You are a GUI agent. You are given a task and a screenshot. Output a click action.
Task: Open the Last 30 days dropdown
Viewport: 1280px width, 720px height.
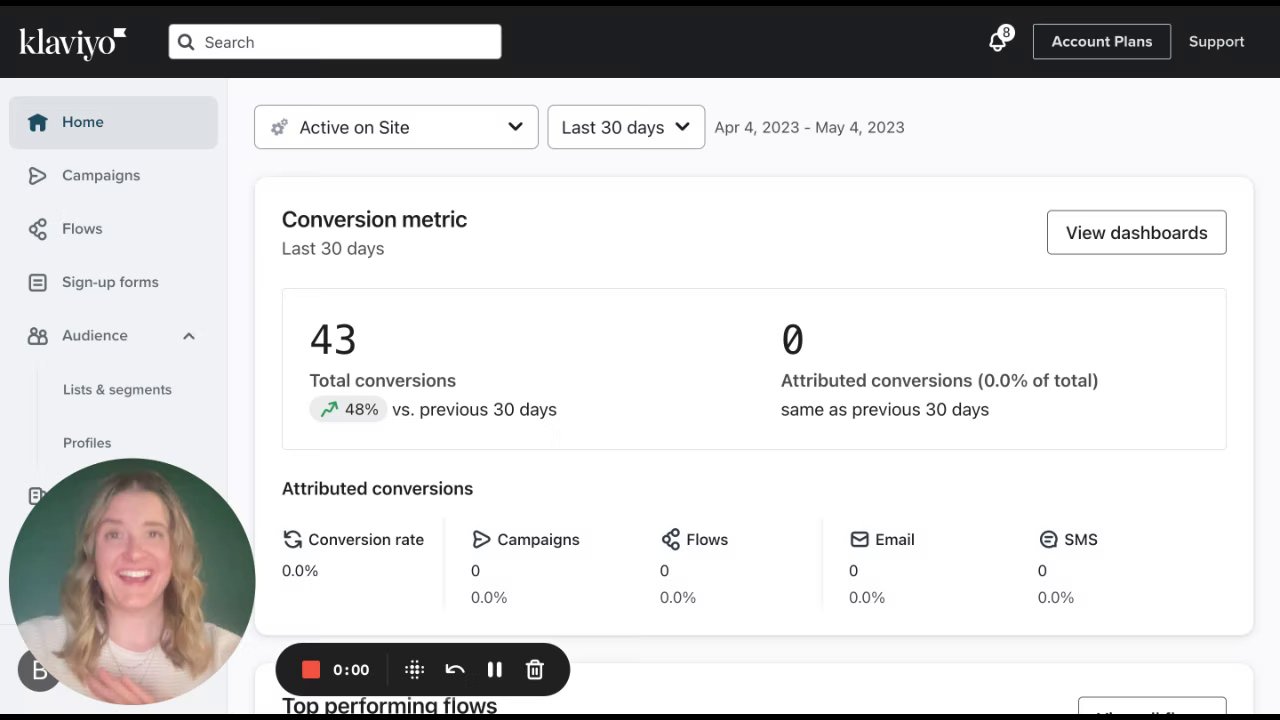[626, 127]
